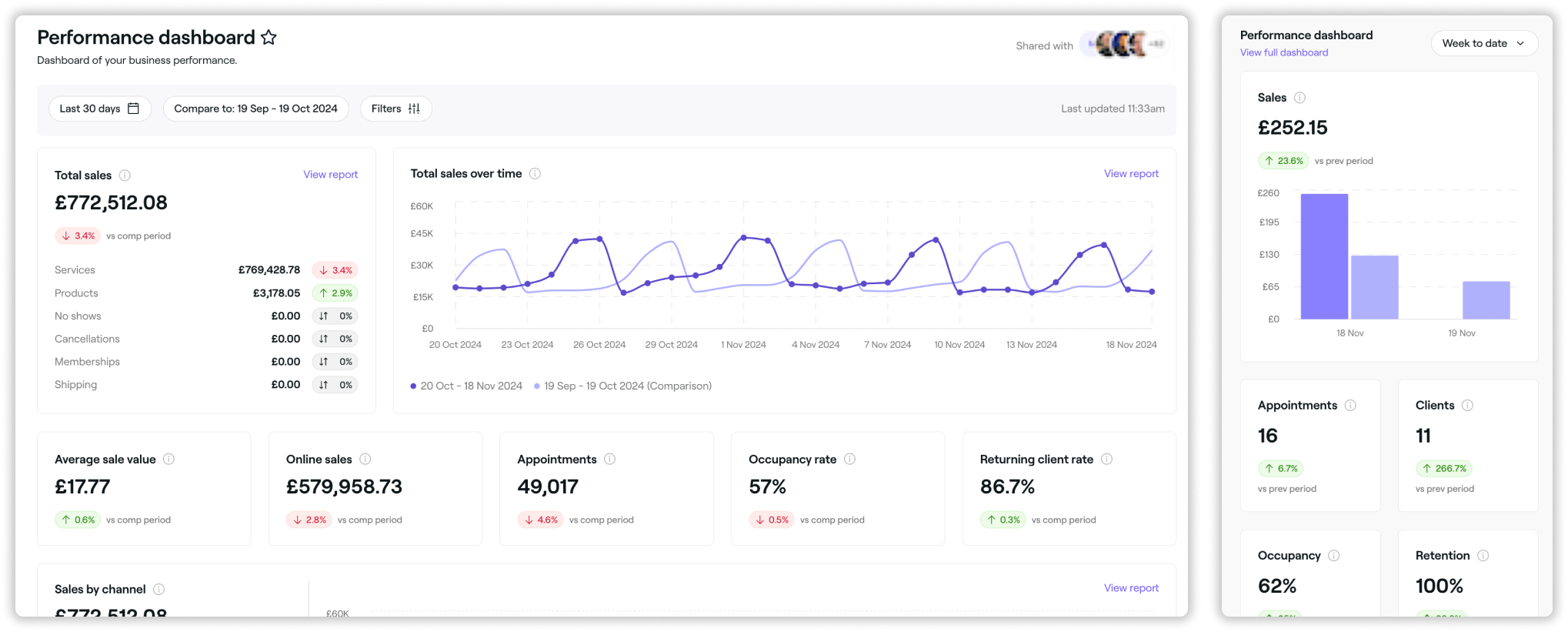This screenshot has height=632, width=1568.
Task: Star the Performance dashboard as favorite
Action: (269, 37)
